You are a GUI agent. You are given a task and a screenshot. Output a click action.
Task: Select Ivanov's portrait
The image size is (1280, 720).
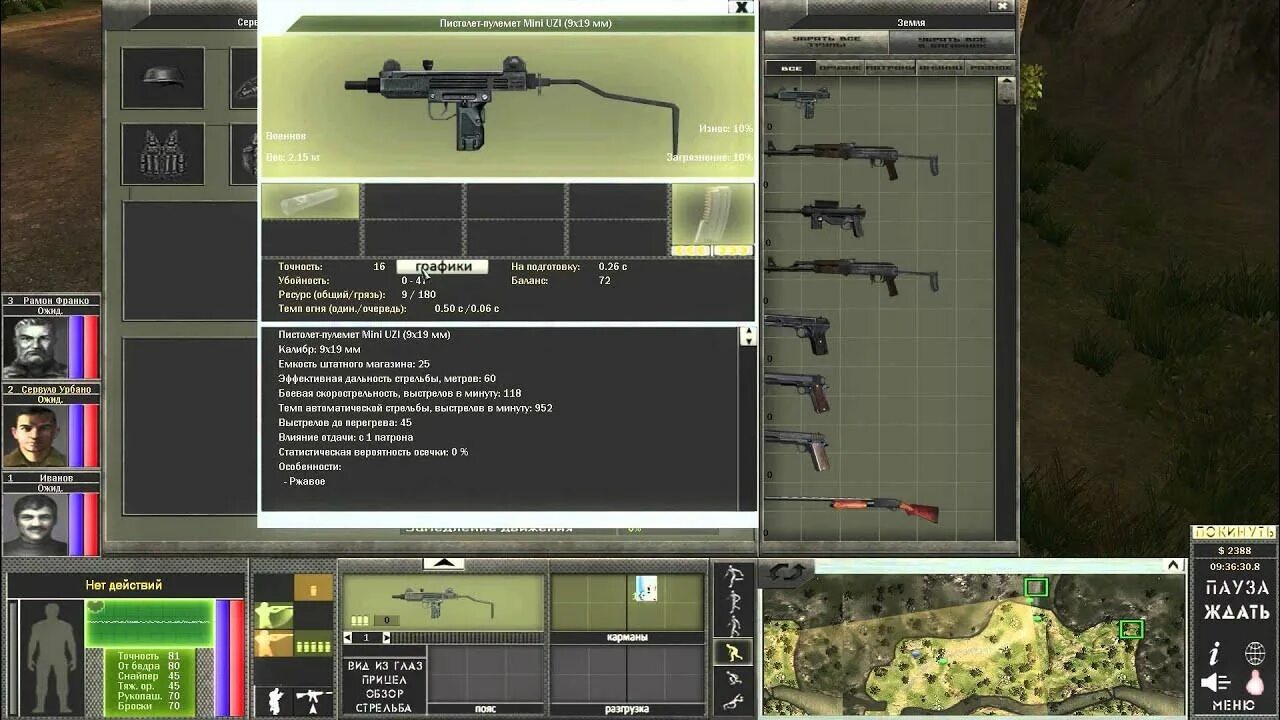point(35,524)
